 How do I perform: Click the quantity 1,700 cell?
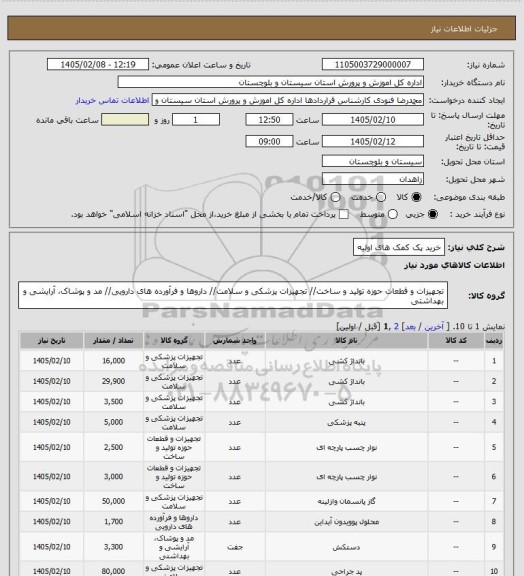coord(113,522)
